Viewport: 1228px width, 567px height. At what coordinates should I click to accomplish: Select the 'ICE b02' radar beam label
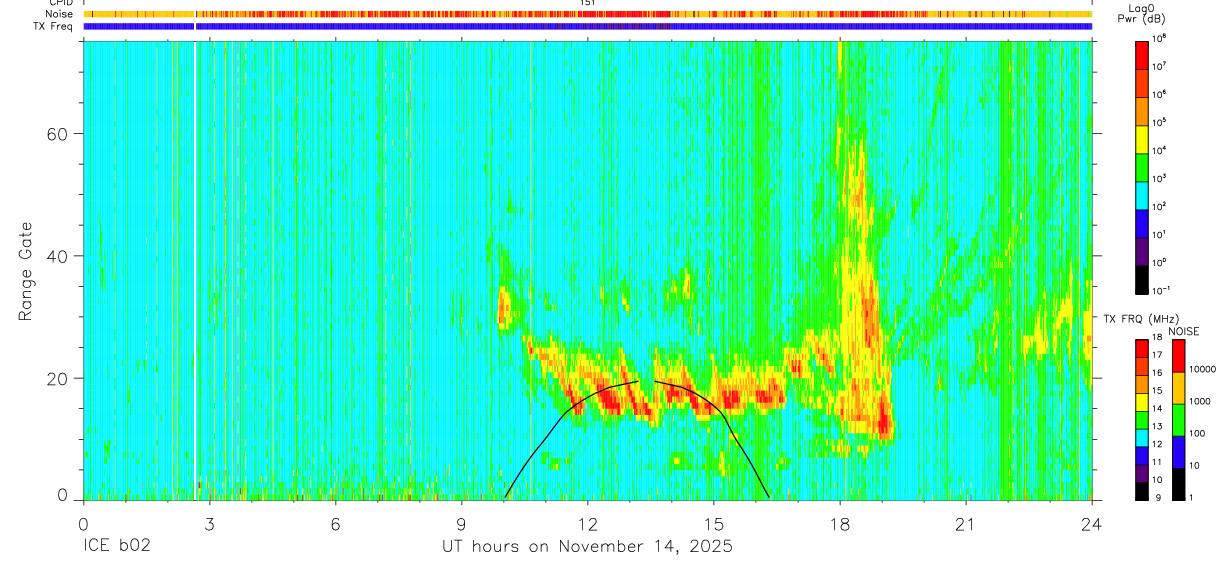[x=116, y=547]
